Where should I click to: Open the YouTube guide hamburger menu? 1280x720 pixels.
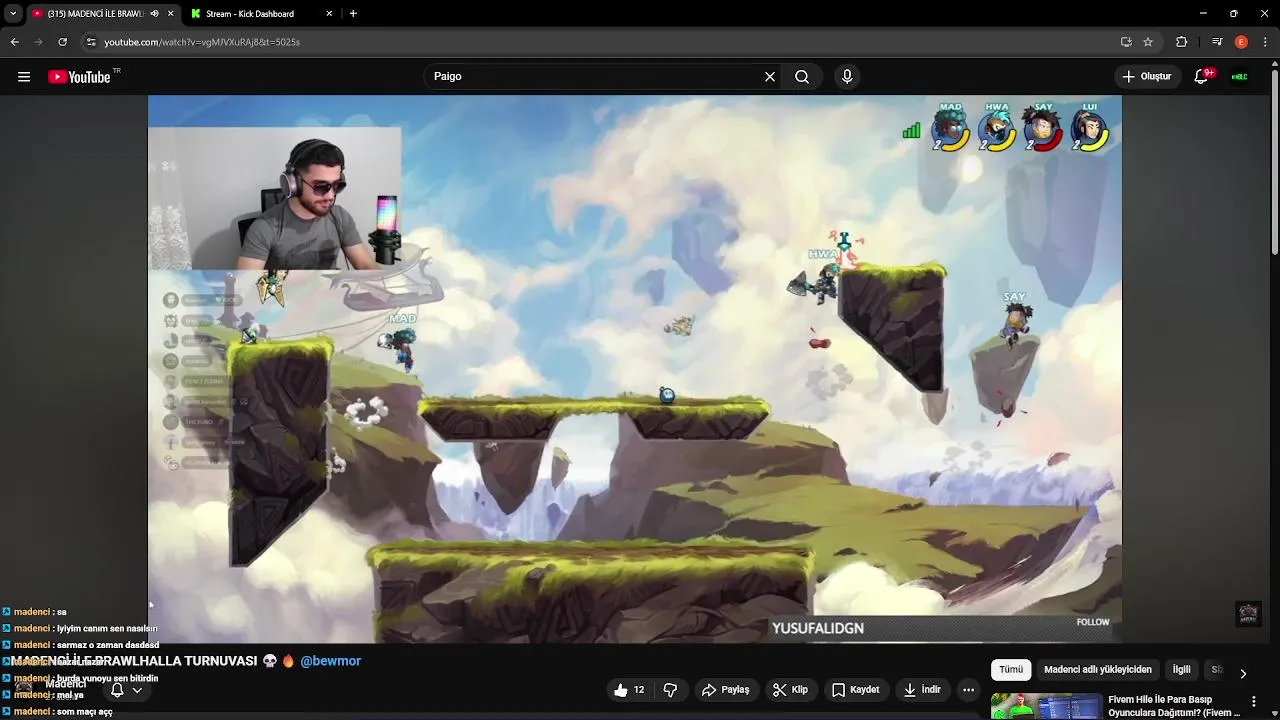(24, 77)
